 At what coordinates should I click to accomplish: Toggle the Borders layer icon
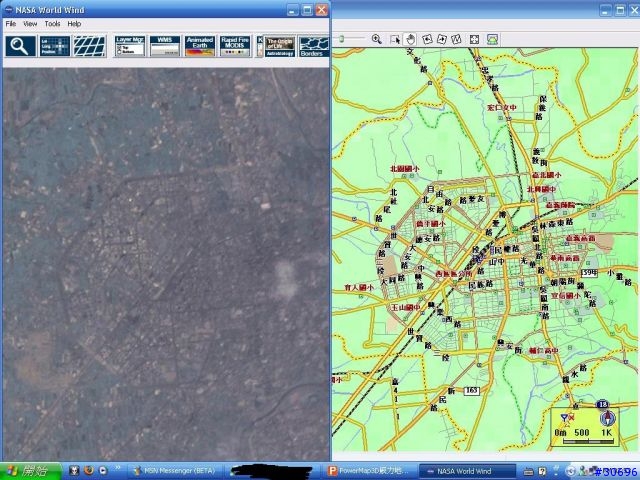tap(314, 46)
